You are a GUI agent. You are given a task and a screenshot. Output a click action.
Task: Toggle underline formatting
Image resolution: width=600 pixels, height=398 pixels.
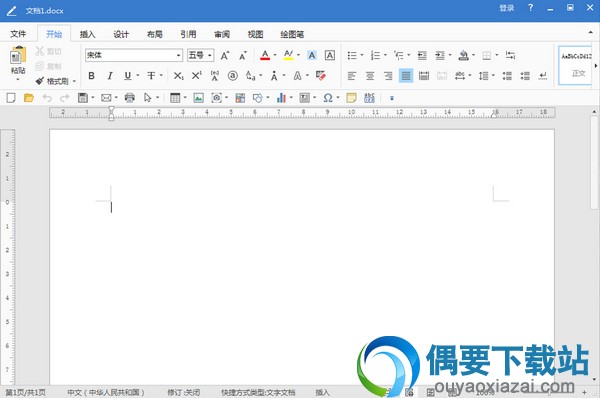click(128, 76)
